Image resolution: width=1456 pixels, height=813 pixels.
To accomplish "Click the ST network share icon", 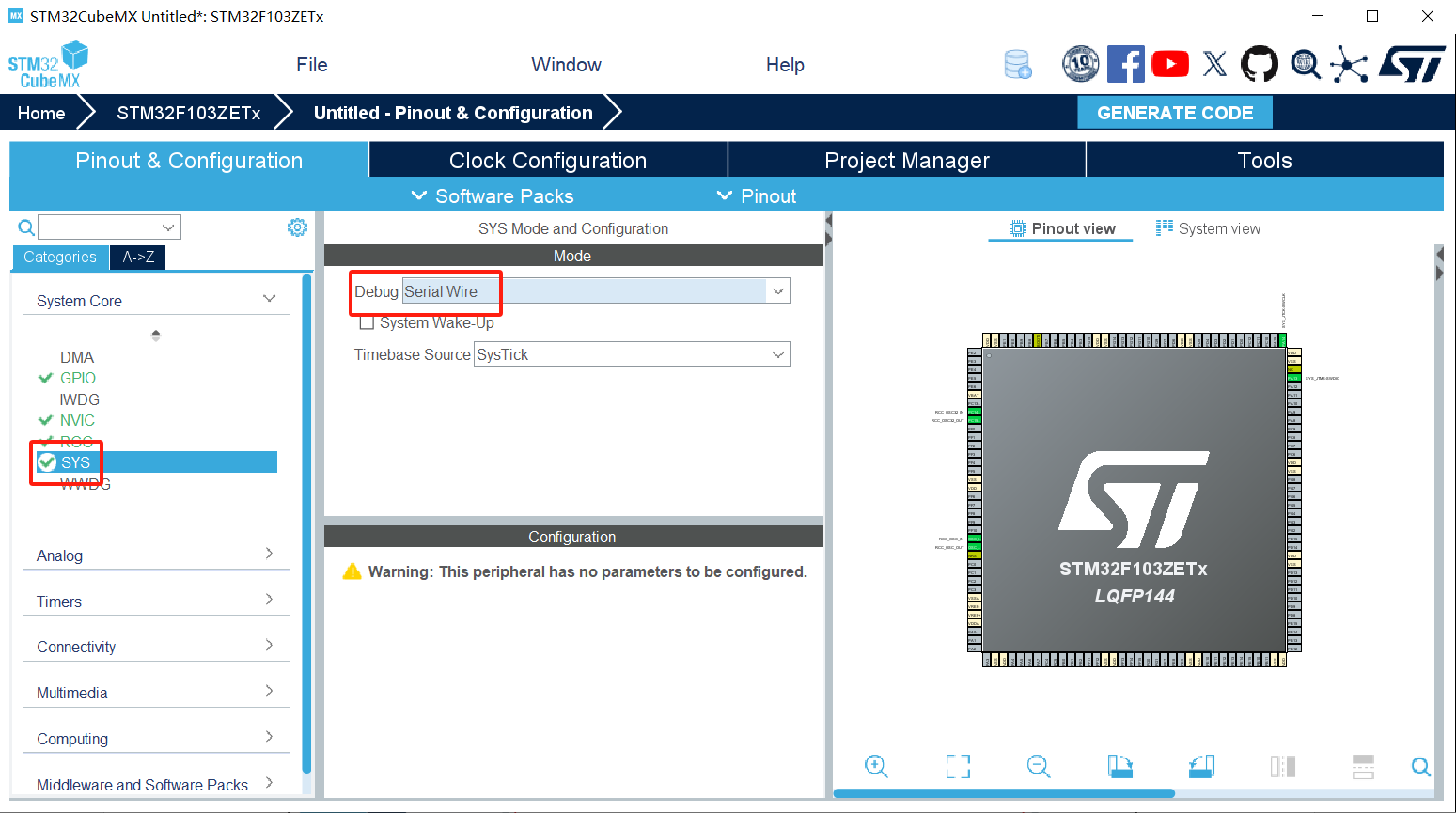I will pos(1349,64).
